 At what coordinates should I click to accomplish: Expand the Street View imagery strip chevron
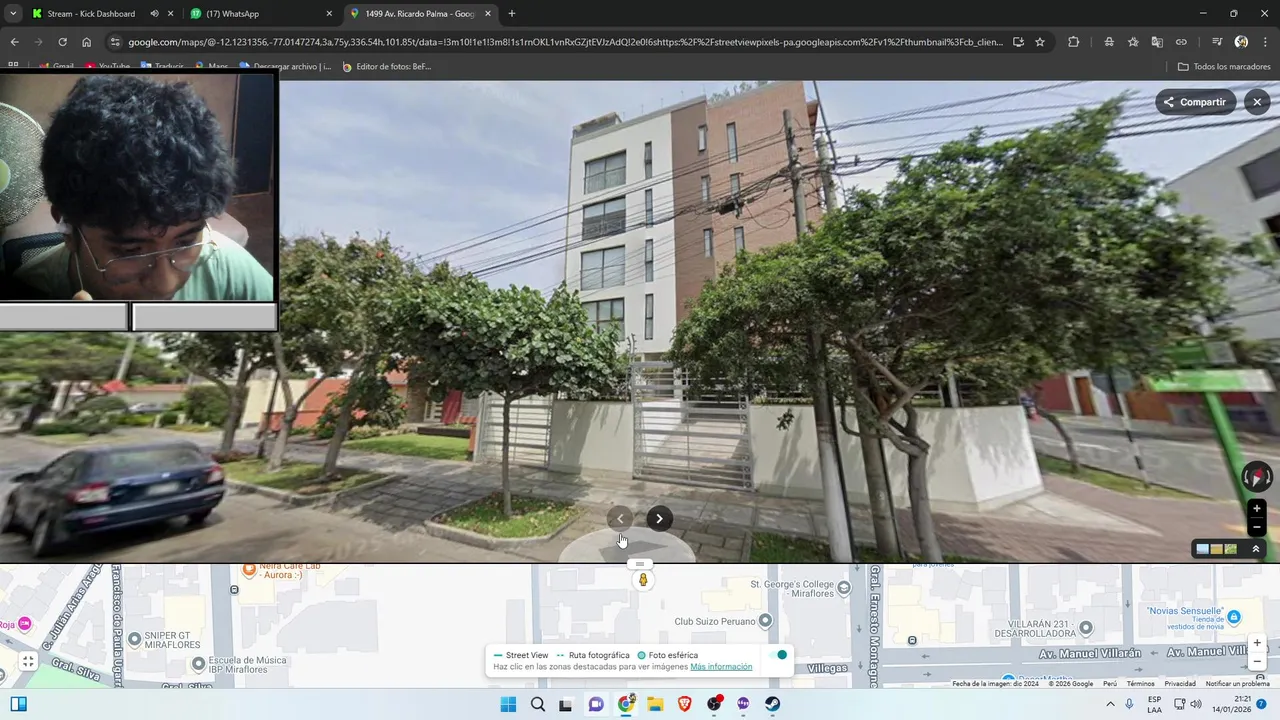1256,549
